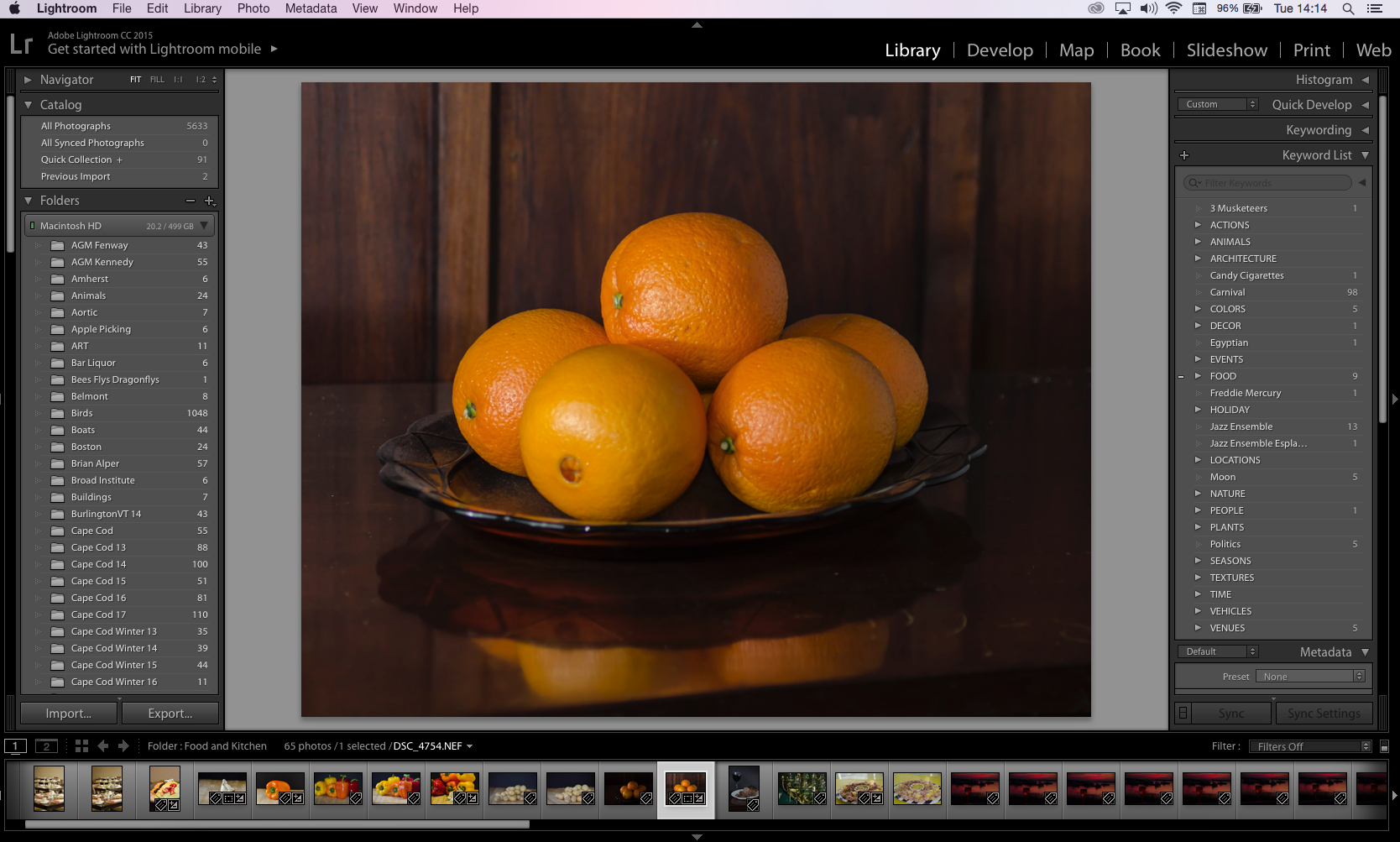Open the Creative Cloud menu bar icon
The width and height of the screenshot is (1400, 842).
click(x=1096, y=8)
